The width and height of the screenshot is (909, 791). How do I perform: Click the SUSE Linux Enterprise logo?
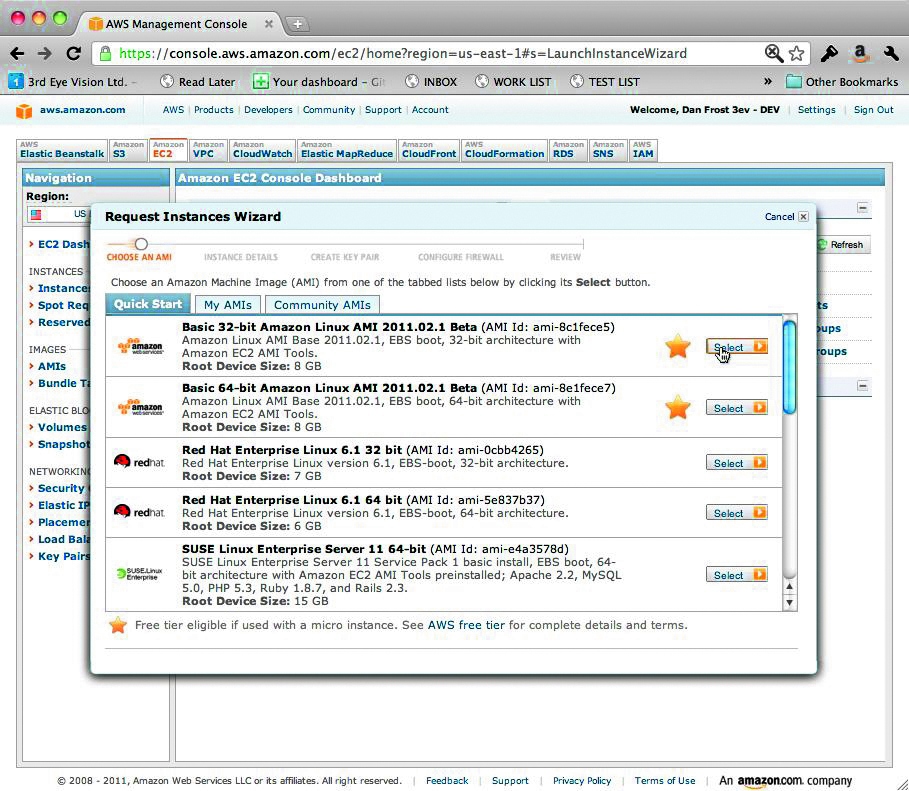click(x=140, y=574)
